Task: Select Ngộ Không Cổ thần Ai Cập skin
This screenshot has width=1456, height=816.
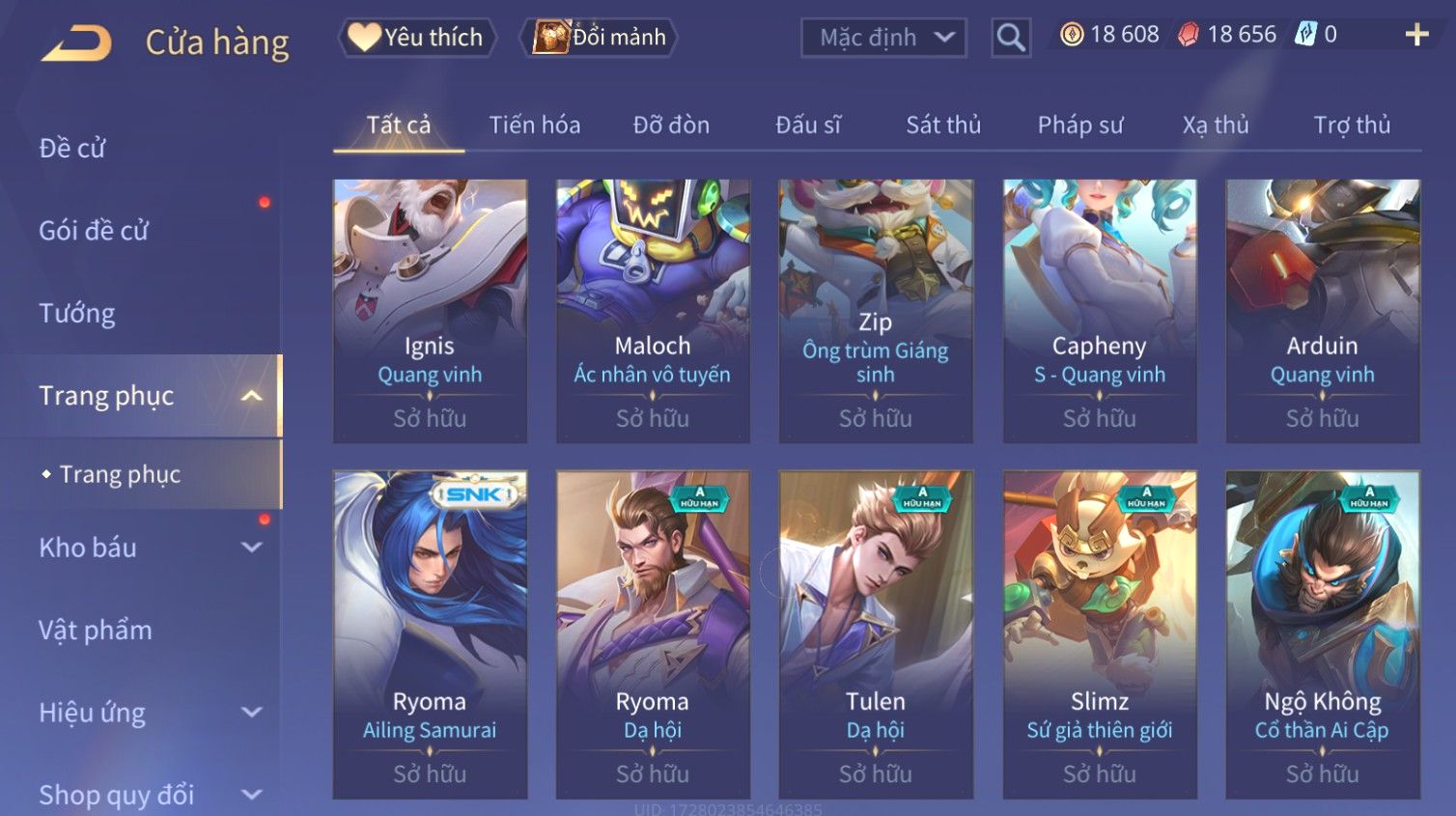Action: coord(1323,634)
